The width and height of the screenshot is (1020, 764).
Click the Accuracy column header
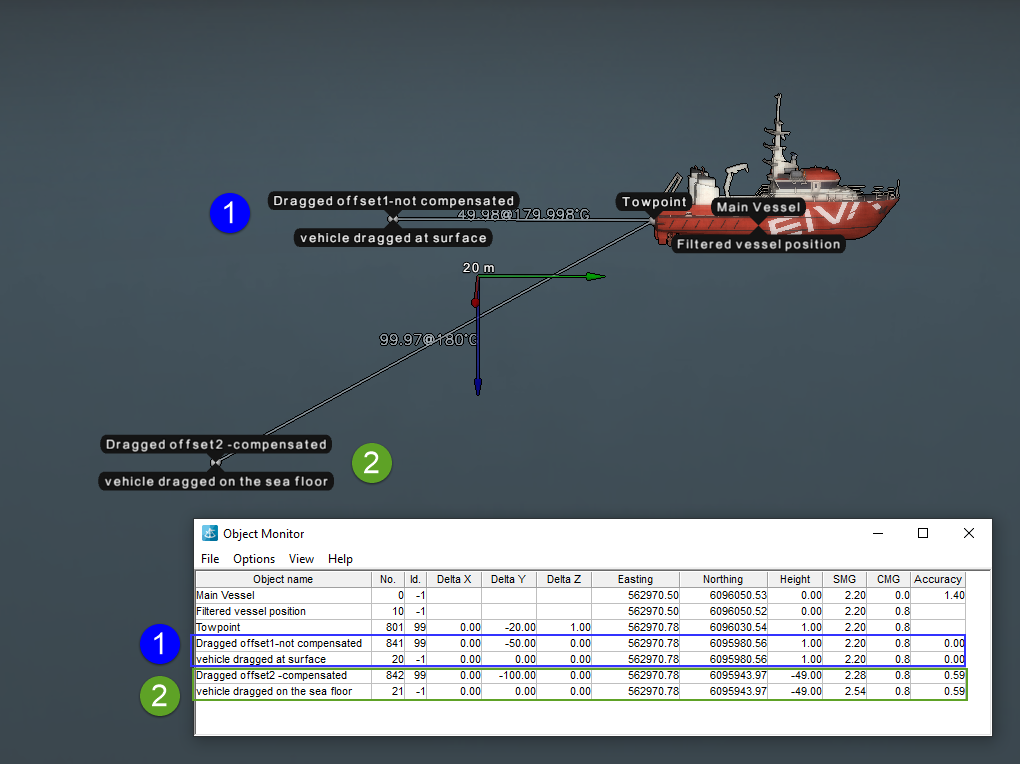coord(937,579)
